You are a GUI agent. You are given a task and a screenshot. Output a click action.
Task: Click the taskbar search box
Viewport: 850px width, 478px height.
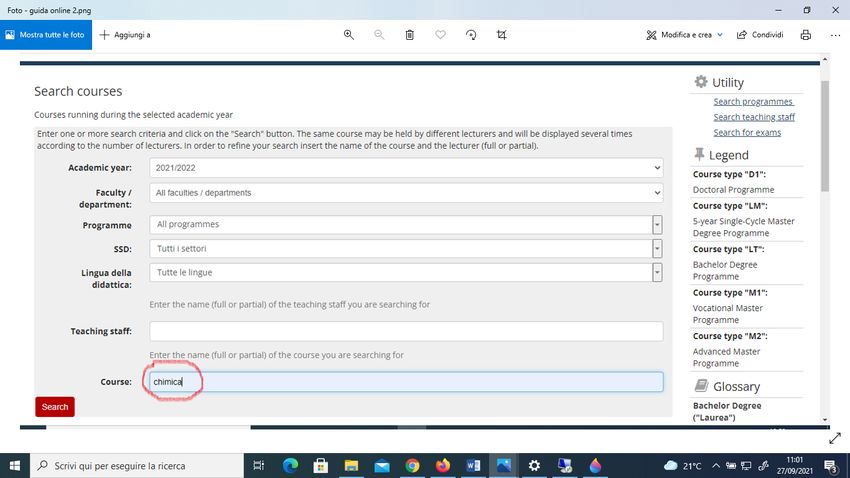click(x=137, y=466)
